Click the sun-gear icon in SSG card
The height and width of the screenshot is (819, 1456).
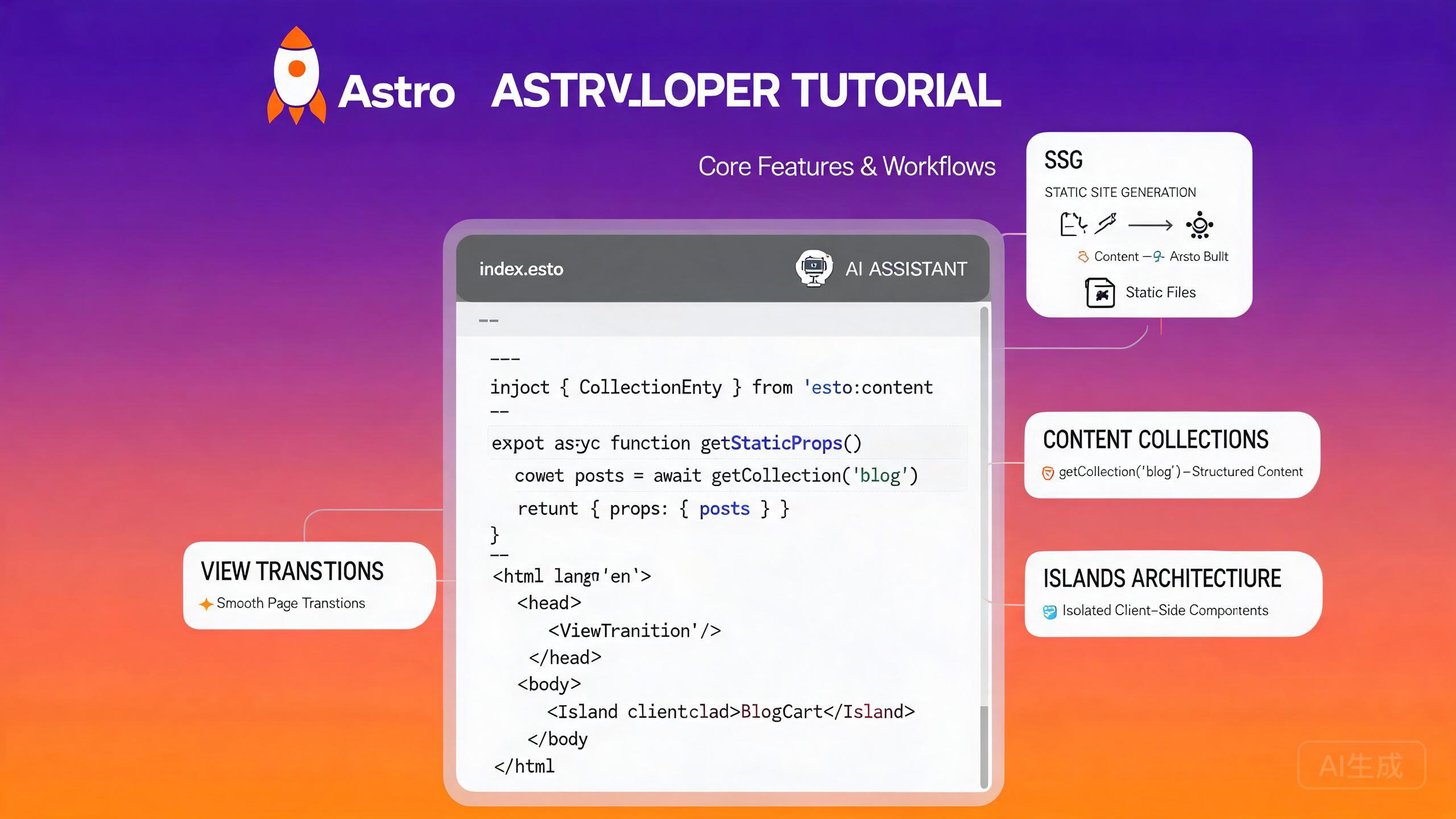click(1199, 225)
